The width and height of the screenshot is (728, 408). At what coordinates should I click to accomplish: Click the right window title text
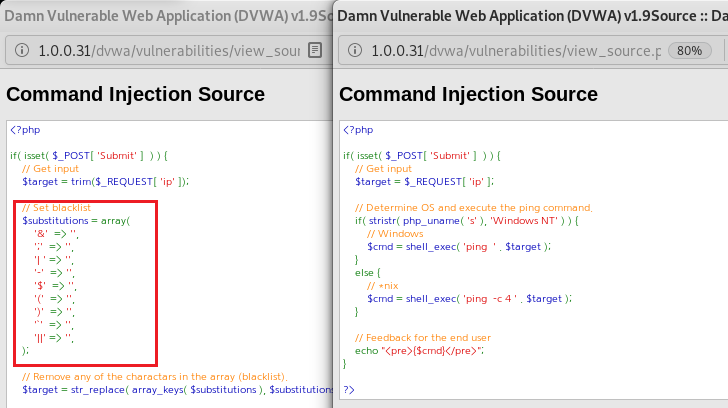pos(532,16)
